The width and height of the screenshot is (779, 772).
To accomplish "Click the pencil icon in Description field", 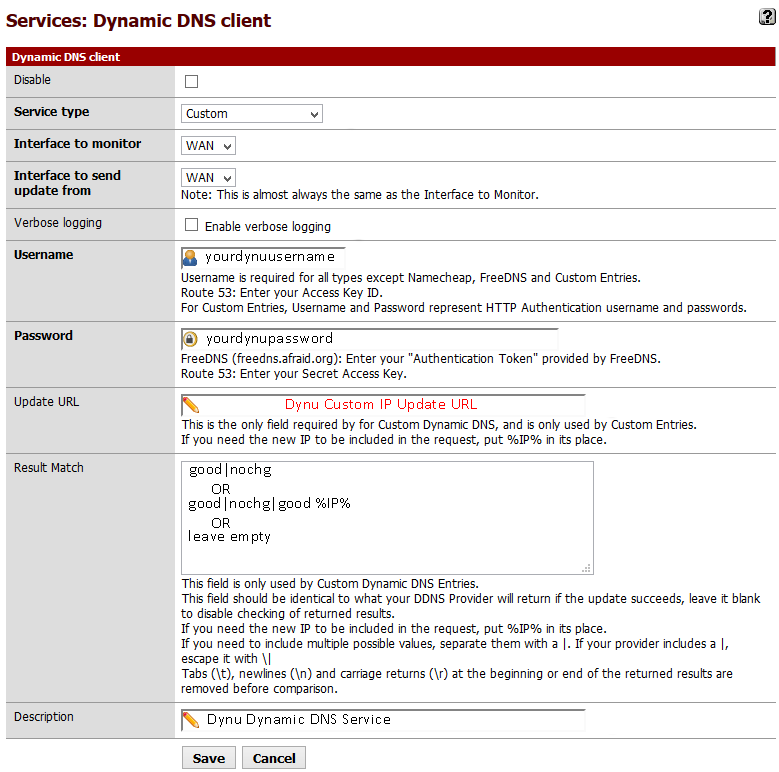I will pyautogui.click(x=191, y=720).
